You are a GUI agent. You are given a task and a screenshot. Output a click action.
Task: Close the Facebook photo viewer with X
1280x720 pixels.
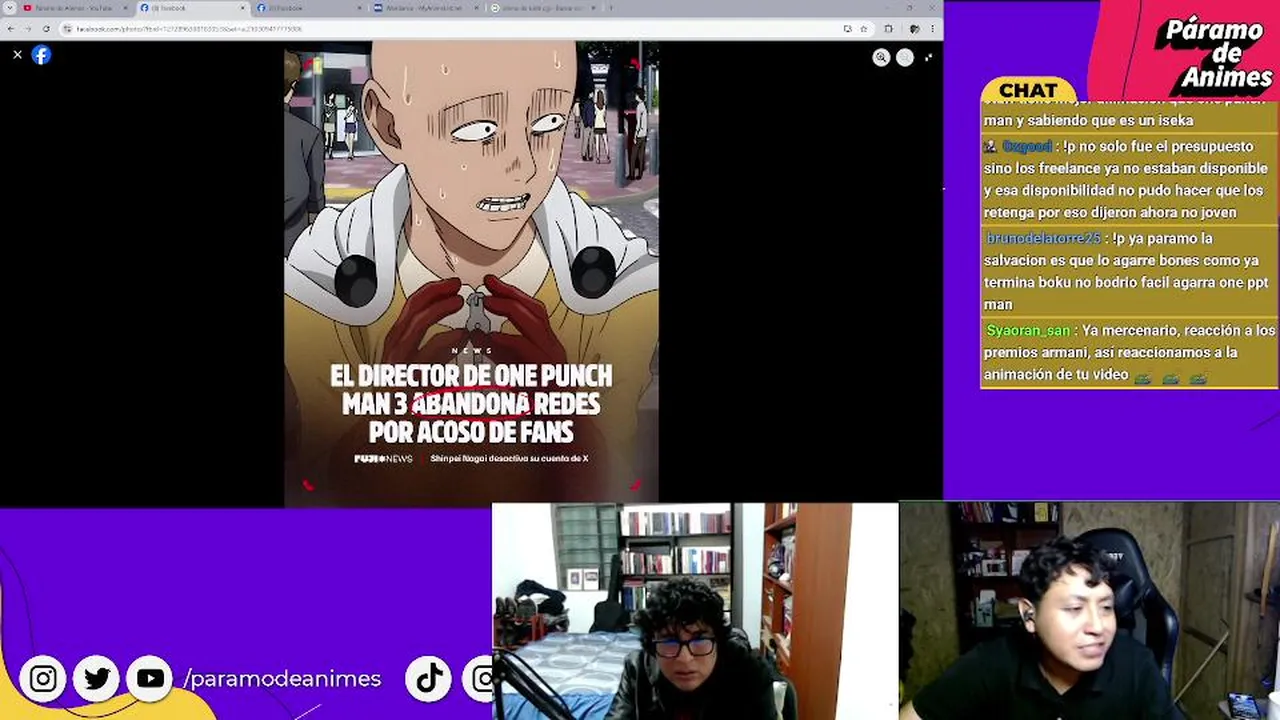click(x=17, y=55)
